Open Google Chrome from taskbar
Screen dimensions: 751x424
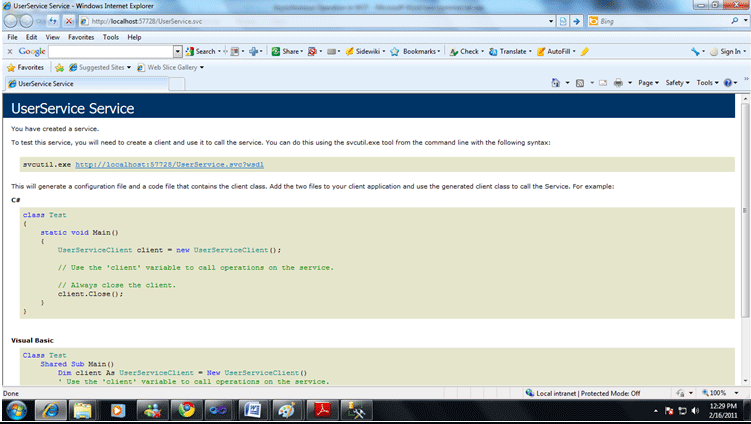(x=187, y=411)
